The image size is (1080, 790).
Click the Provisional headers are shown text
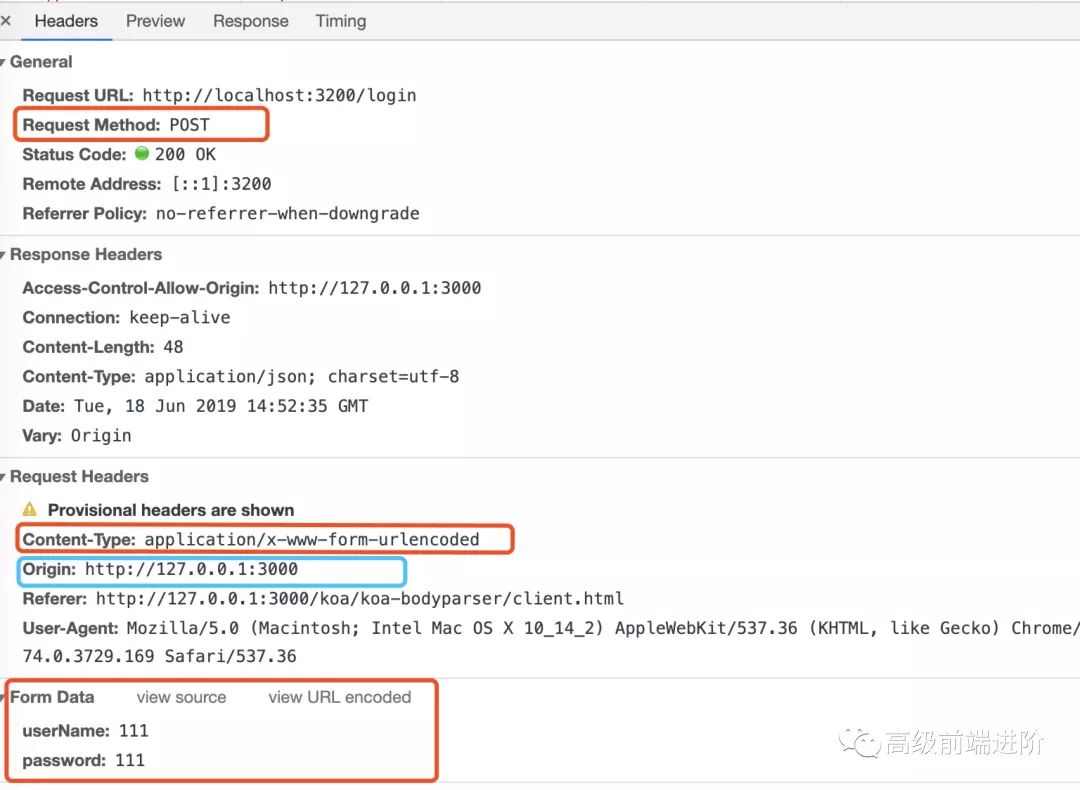tap(171, 510)
